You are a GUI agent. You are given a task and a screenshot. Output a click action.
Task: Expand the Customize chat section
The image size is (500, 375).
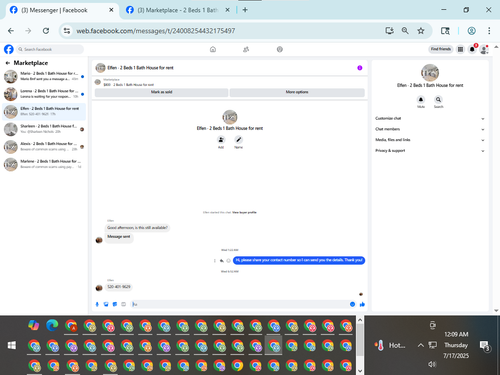(430, 118)
